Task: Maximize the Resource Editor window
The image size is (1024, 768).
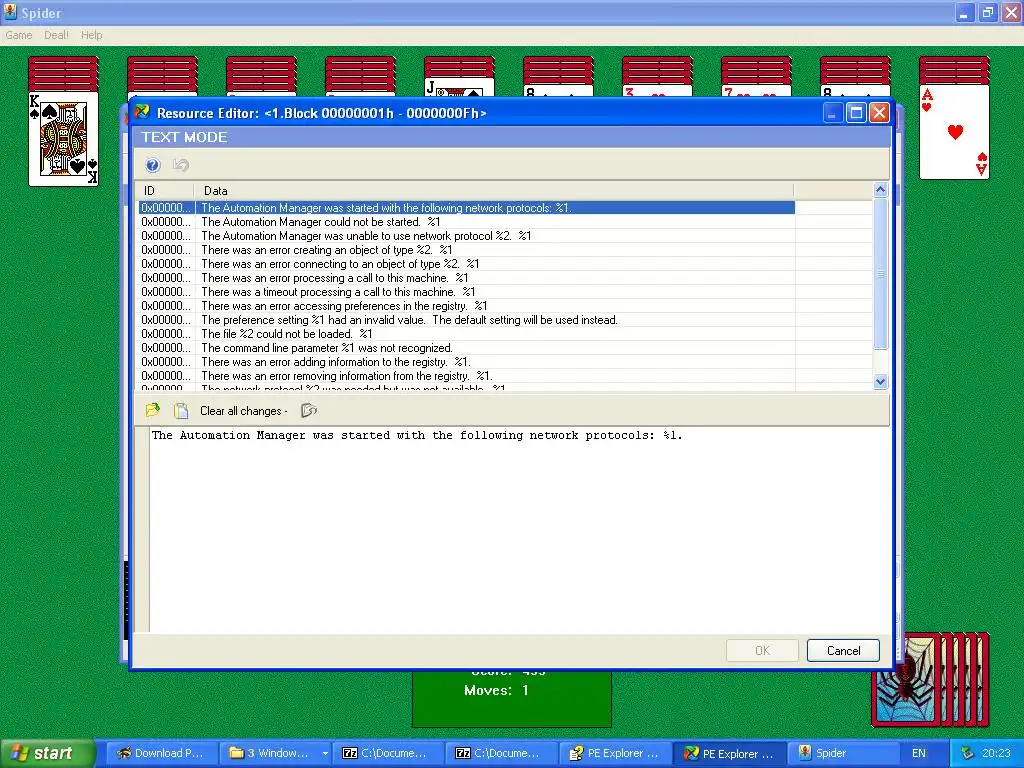Action: (856, 113)
